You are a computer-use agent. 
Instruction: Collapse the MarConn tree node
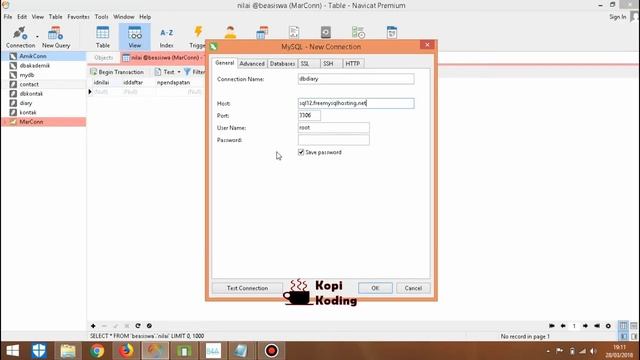click(x=5, y=122)
